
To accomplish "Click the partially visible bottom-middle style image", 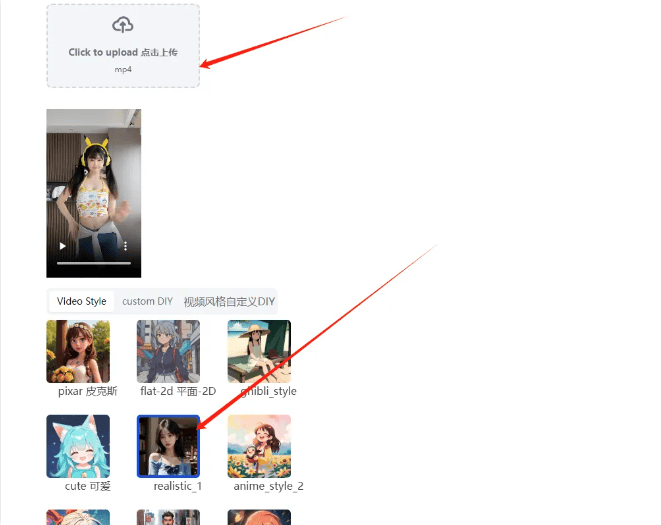I will [168, 517].
